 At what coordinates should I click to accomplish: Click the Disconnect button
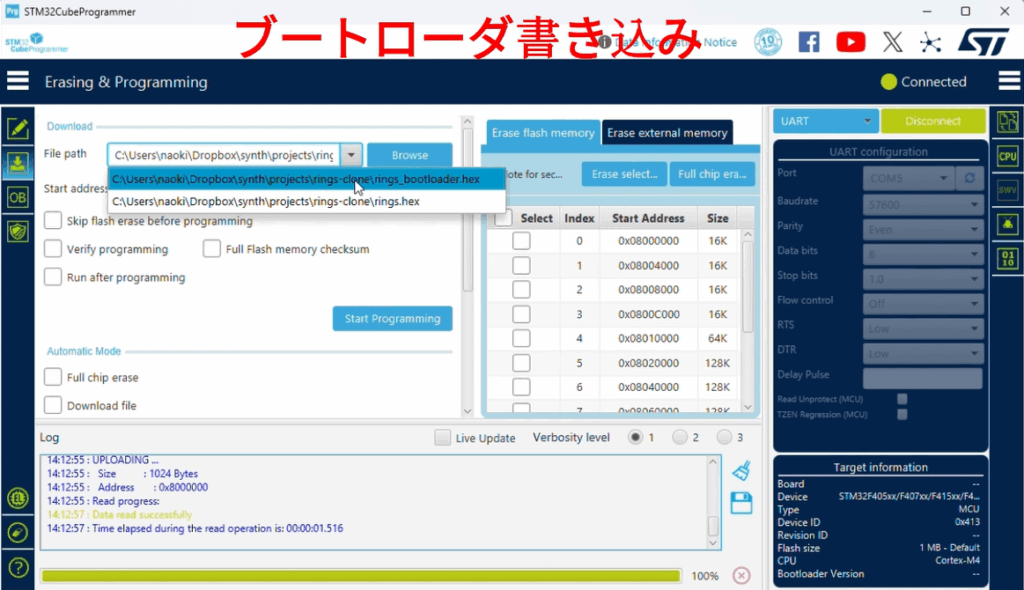pyautogui.click(x=933, y=121)
